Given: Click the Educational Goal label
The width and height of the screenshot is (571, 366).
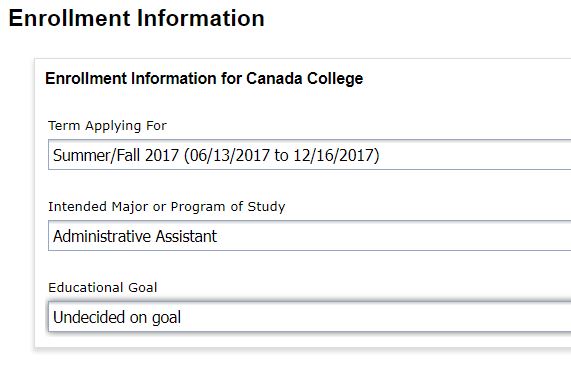Looking at the screenshot, I should (103, 288).
